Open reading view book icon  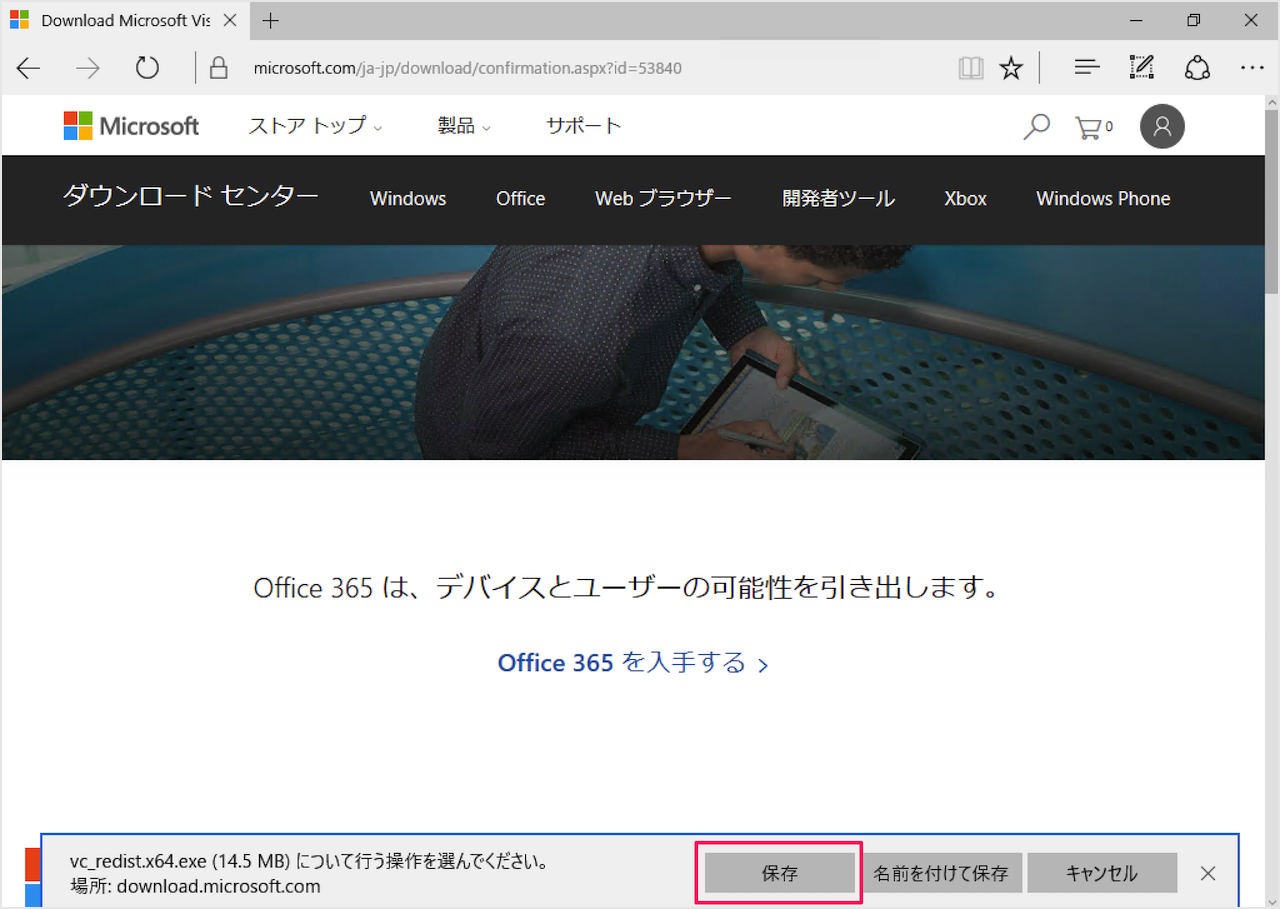(970, 68)
